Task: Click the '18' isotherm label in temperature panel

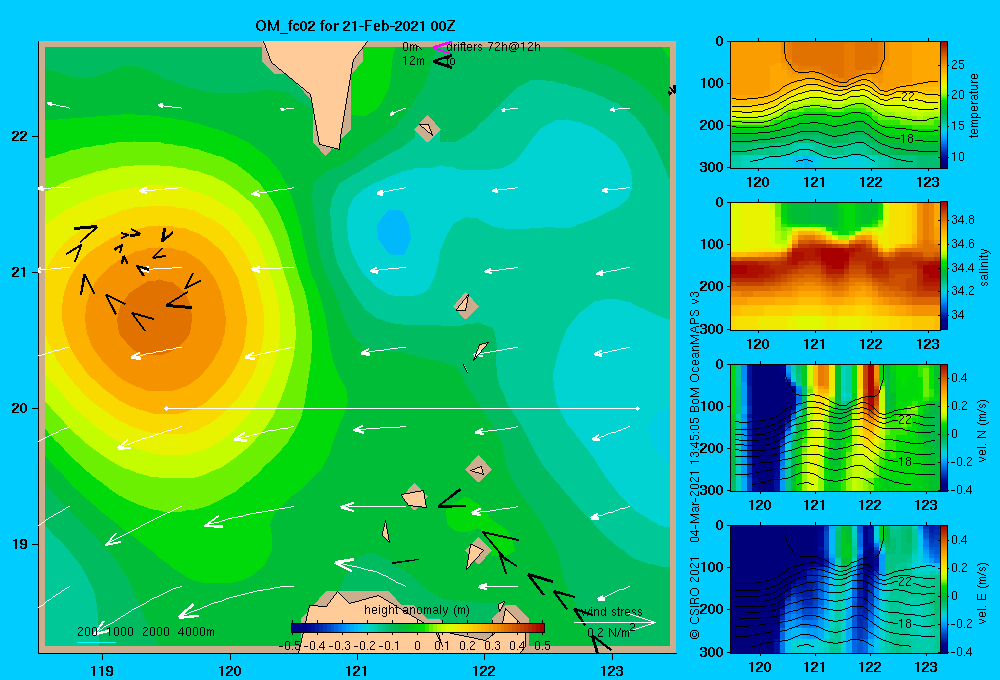Action: [x=906, y=138]
